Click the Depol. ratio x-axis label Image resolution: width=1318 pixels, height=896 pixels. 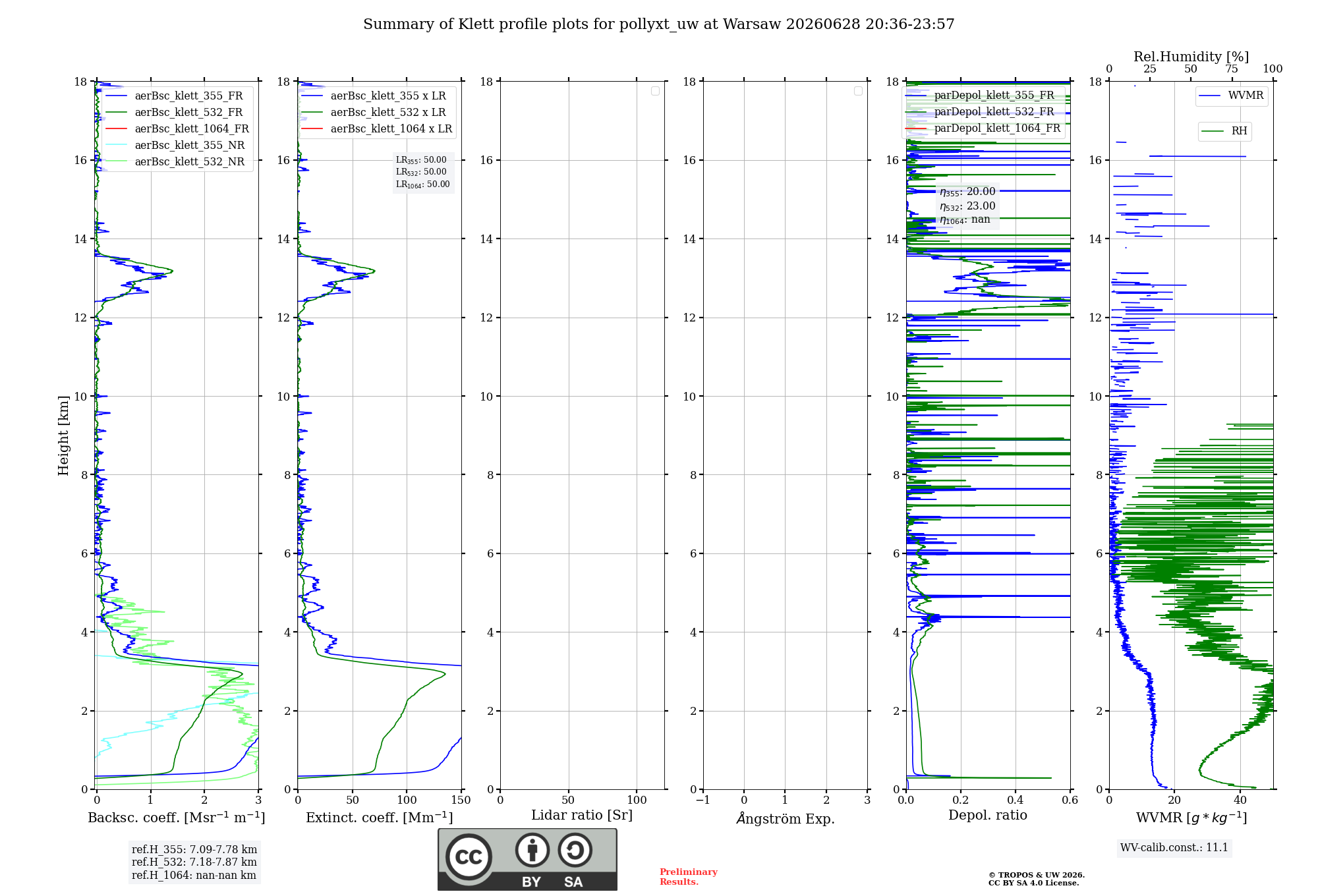tap(987, 815)
